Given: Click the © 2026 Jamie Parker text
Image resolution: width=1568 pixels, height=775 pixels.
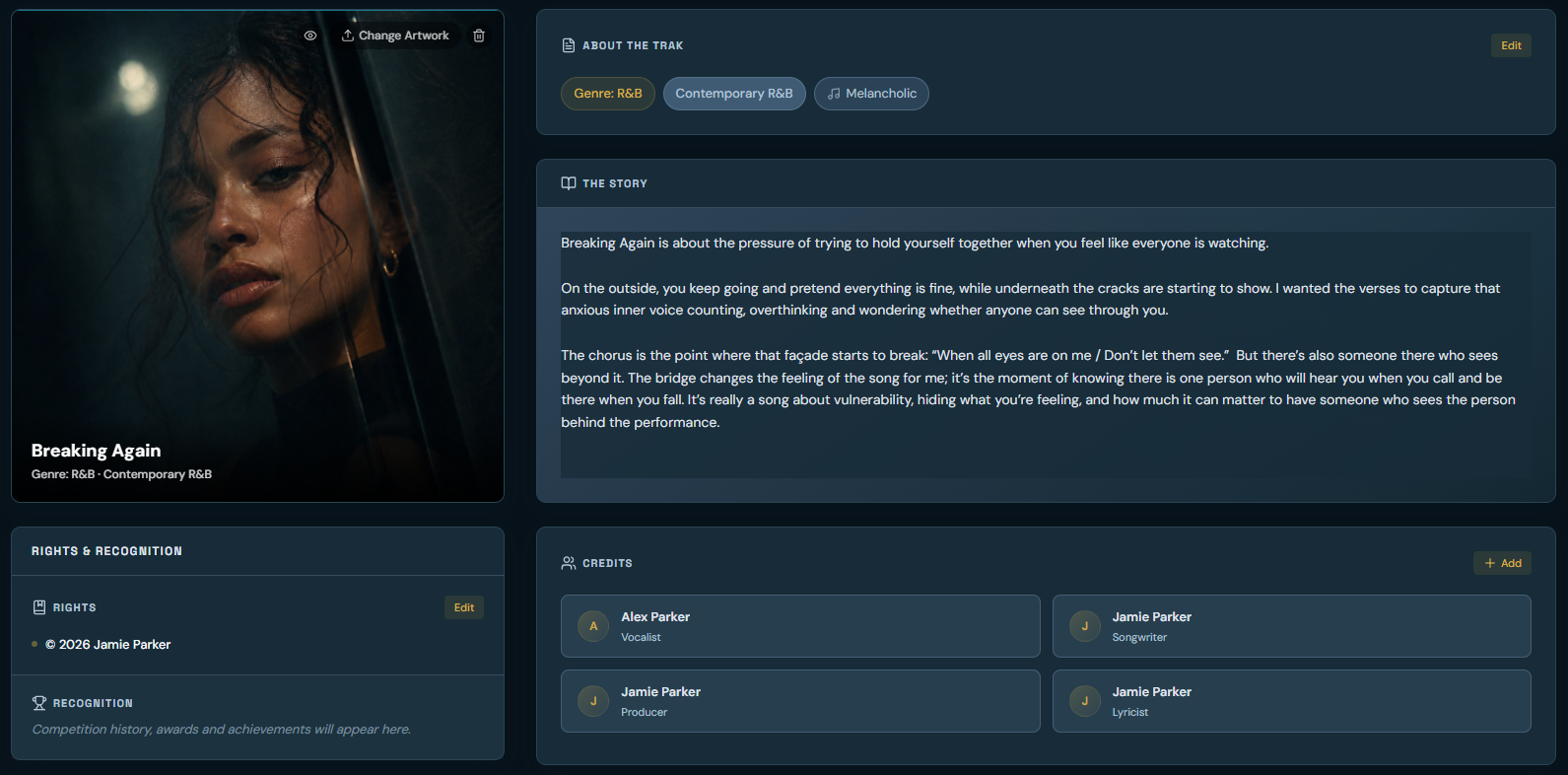Looking at the screenshot, I should [x=108, y=644].
